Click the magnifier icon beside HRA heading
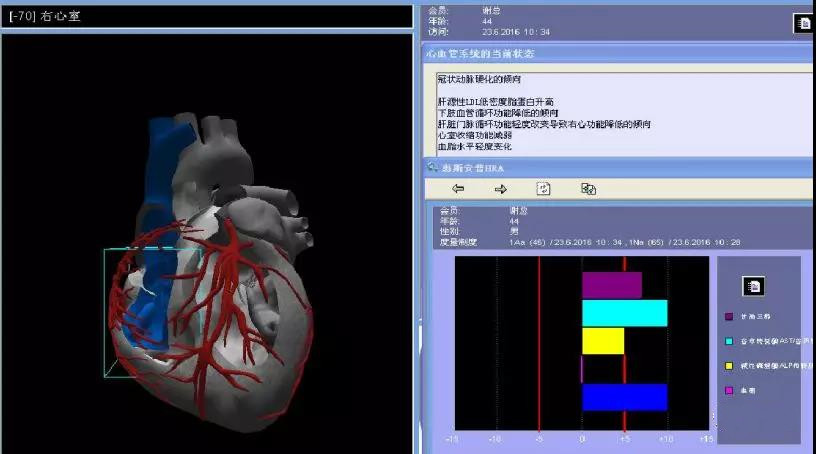The height and width of the screenshot is (454, 816). [432, 167]
